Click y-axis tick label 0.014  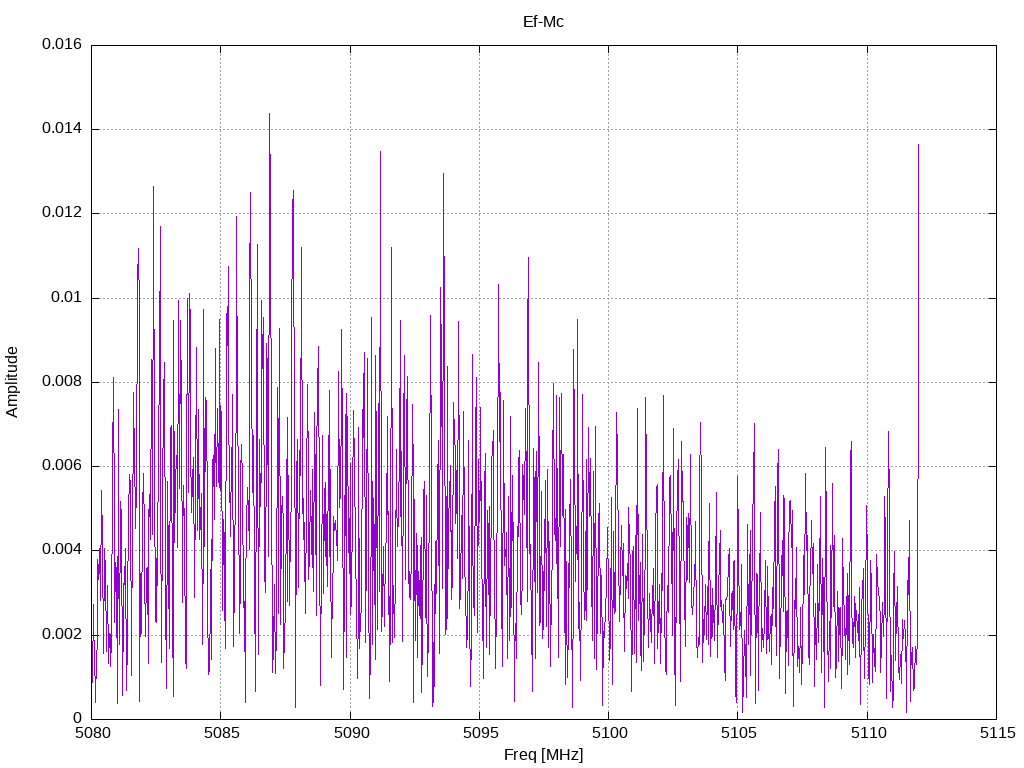tap(62, 129)
